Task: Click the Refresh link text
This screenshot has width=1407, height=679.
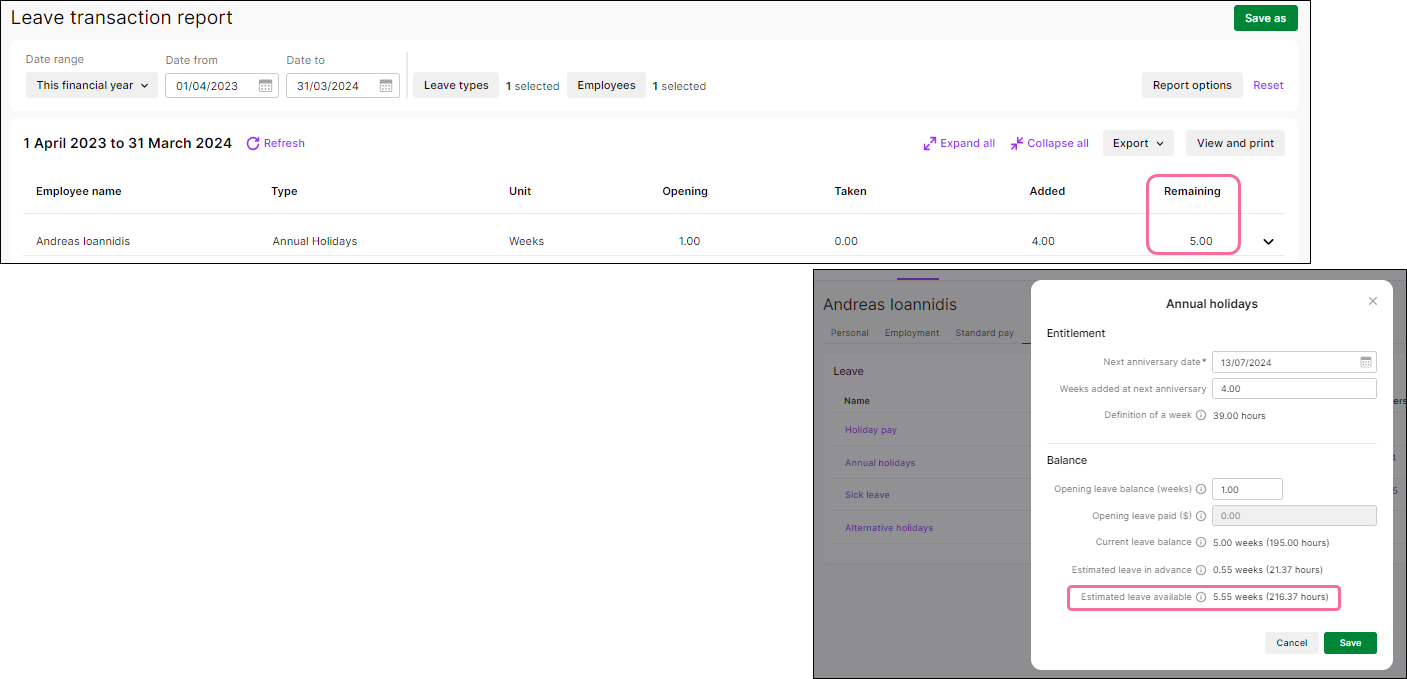Action: [284, 143]
